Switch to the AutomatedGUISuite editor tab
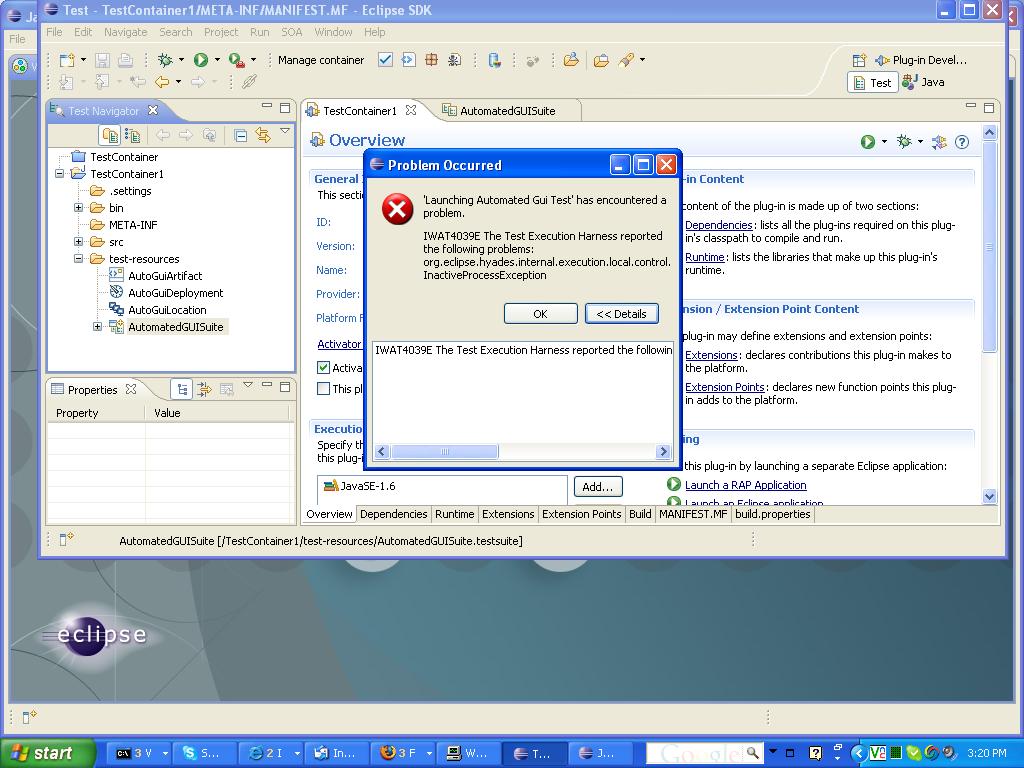This screenshot has width=1024, height=768. [507, 111]
